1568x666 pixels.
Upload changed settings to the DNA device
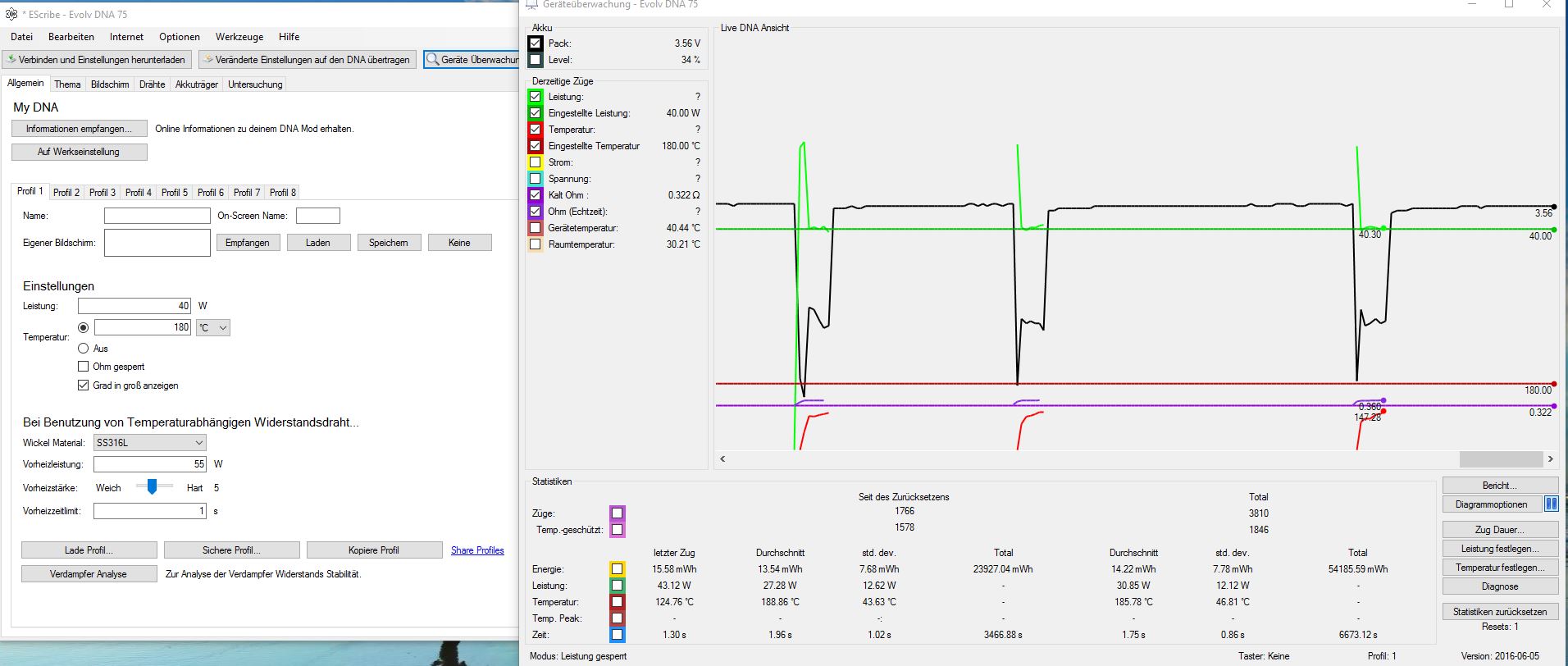306,60
